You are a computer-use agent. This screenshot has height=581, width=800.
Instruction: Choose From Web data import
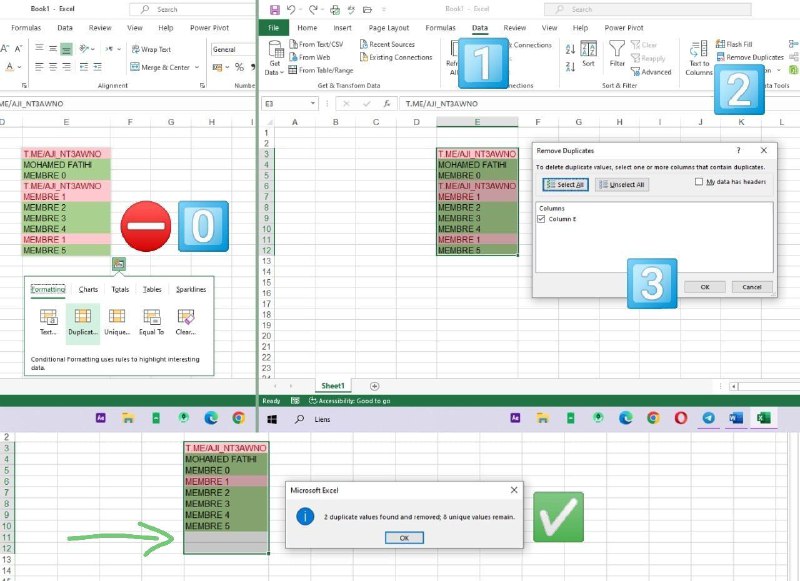pyautogui.click(x=310, y=57)
